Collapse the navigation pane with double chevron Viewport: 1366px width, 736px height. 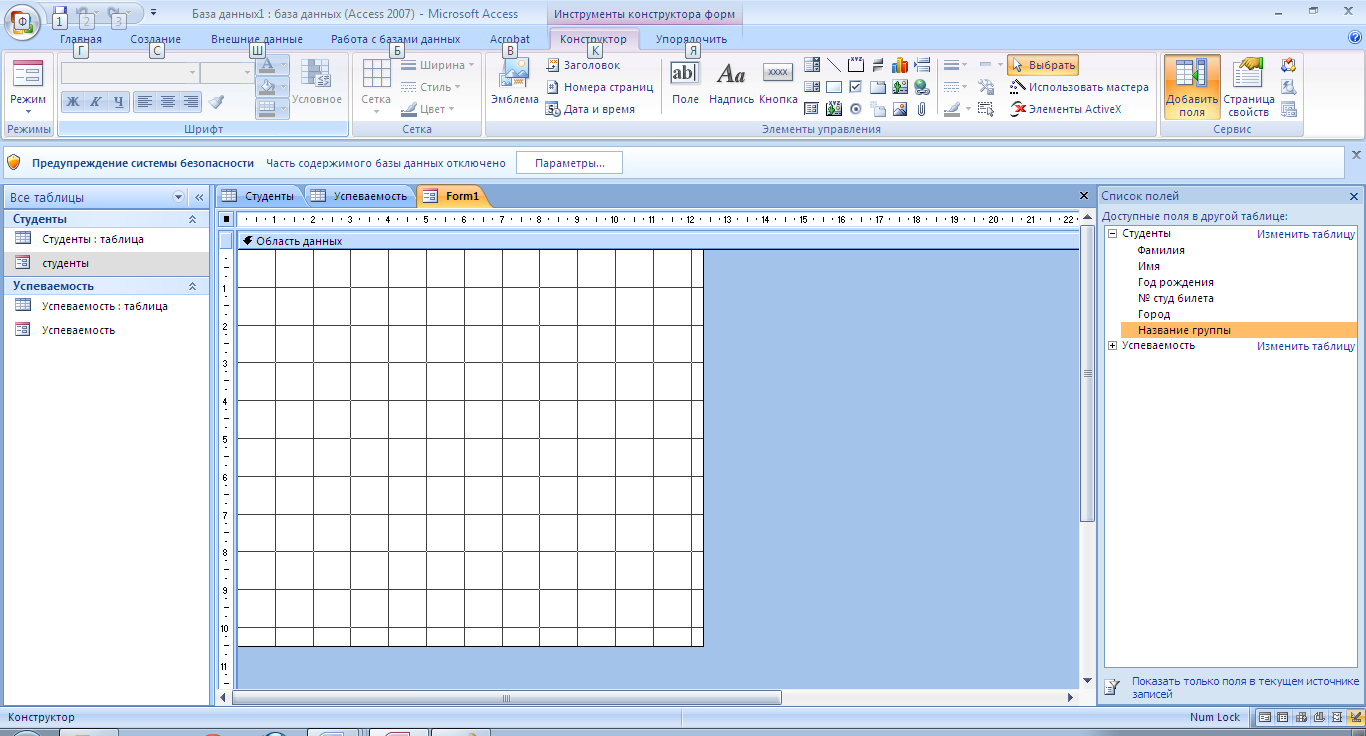coord(198,198)
